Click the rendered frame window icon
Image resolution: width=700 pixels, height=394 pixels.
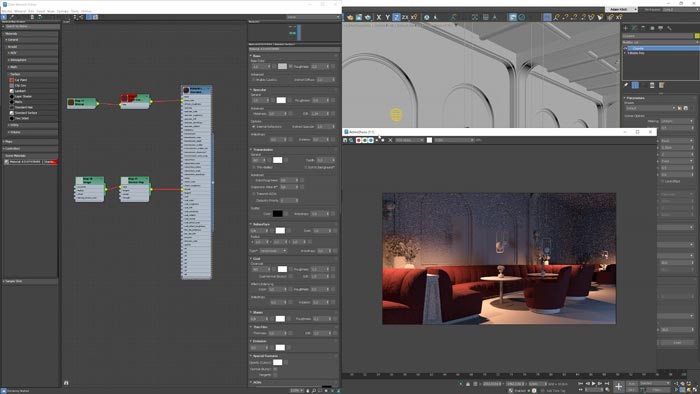coord(359,17)
